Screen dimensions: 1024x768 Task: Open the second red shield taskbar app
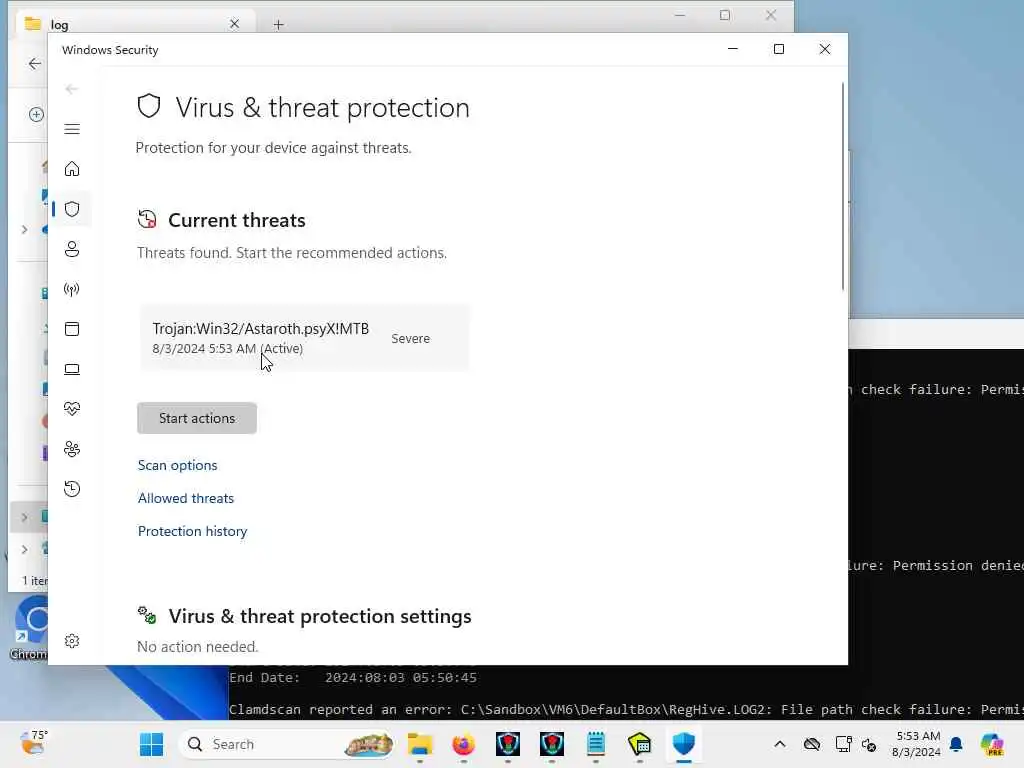tap(552, 744)
